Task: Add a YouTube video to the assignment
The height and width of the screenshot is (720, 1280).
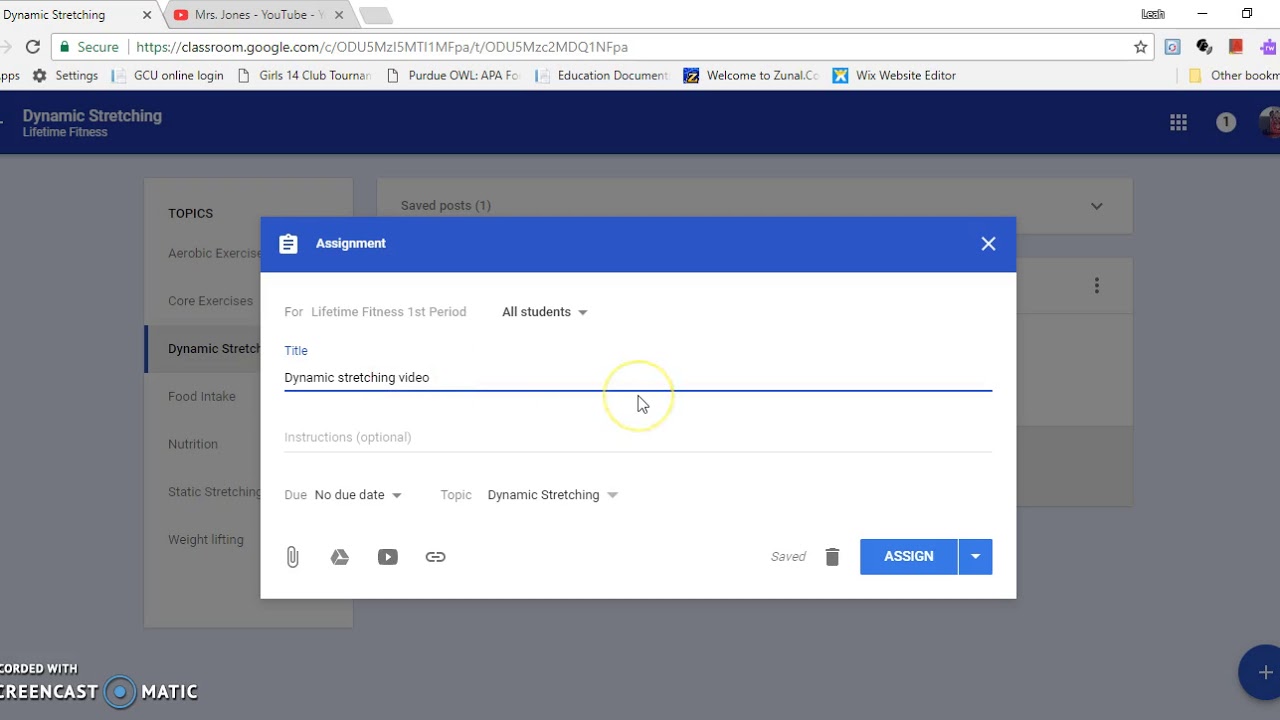Action: [x=388, y=557]
